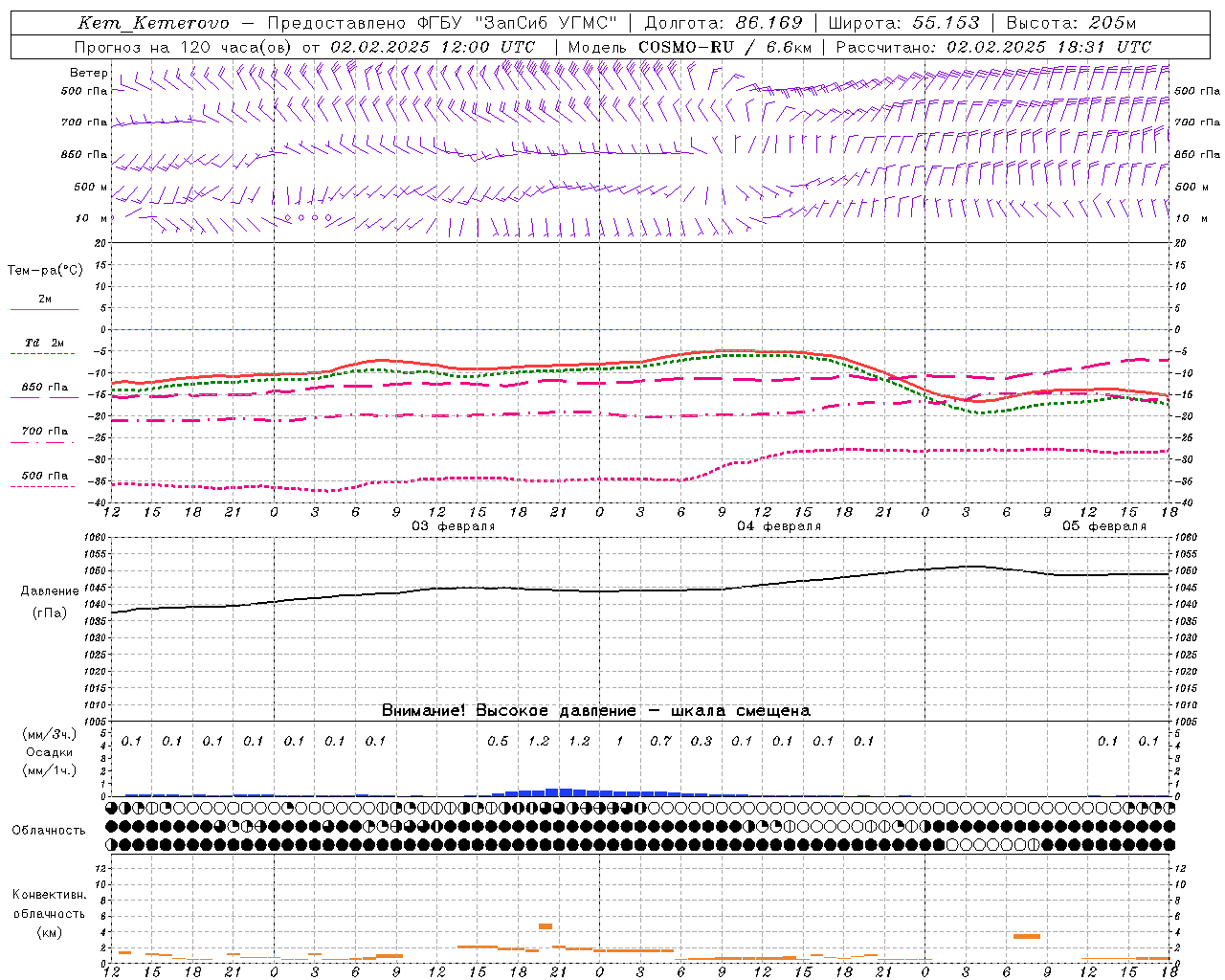
Task: Click the 'Ветер' wind panel label
Action: pos(89,73)
